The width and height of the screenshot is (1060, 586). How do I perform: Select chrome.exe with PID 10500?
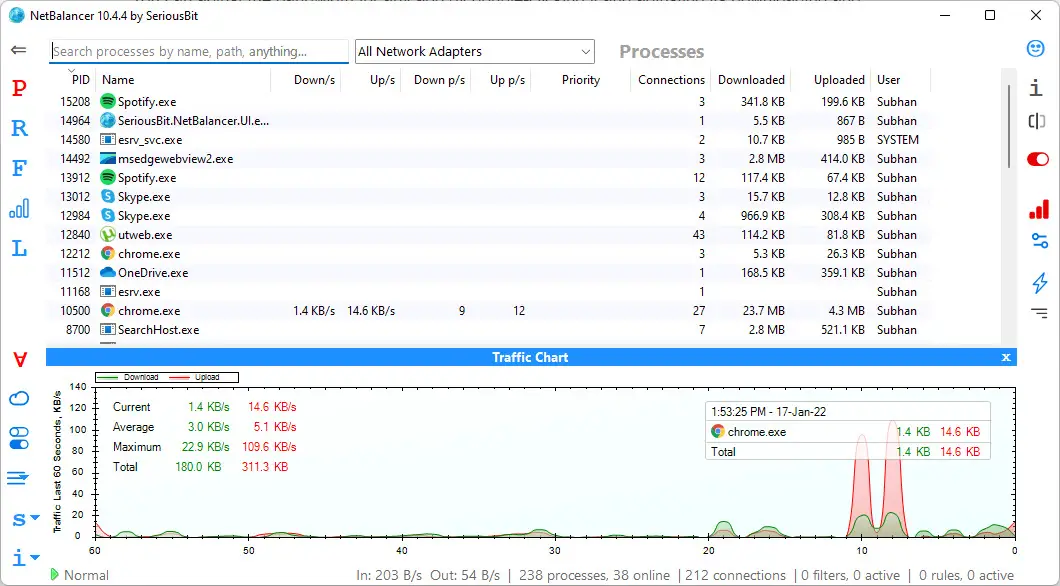tap(489, 311)
